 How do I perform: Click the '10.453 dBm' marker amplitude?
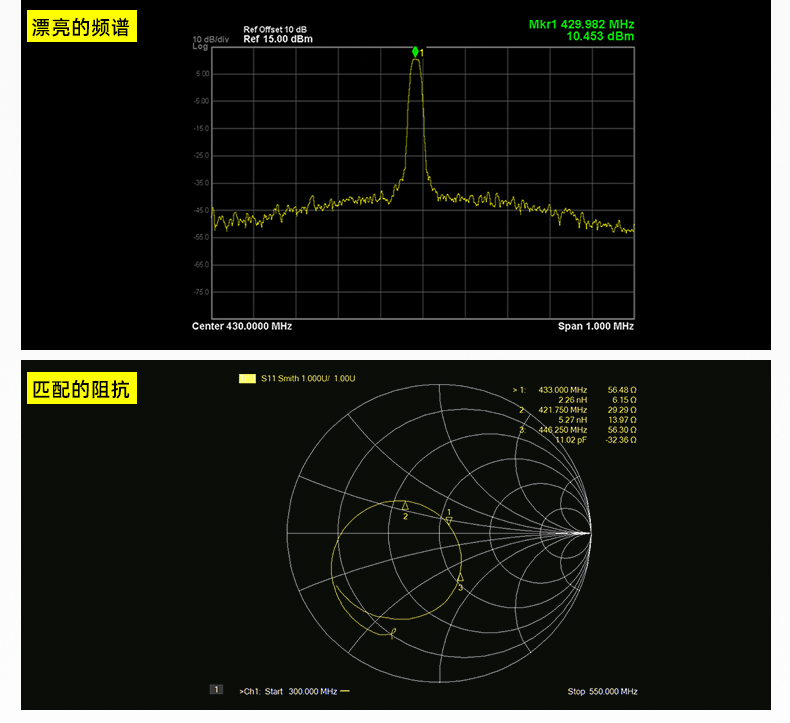[x=600, y=36]
